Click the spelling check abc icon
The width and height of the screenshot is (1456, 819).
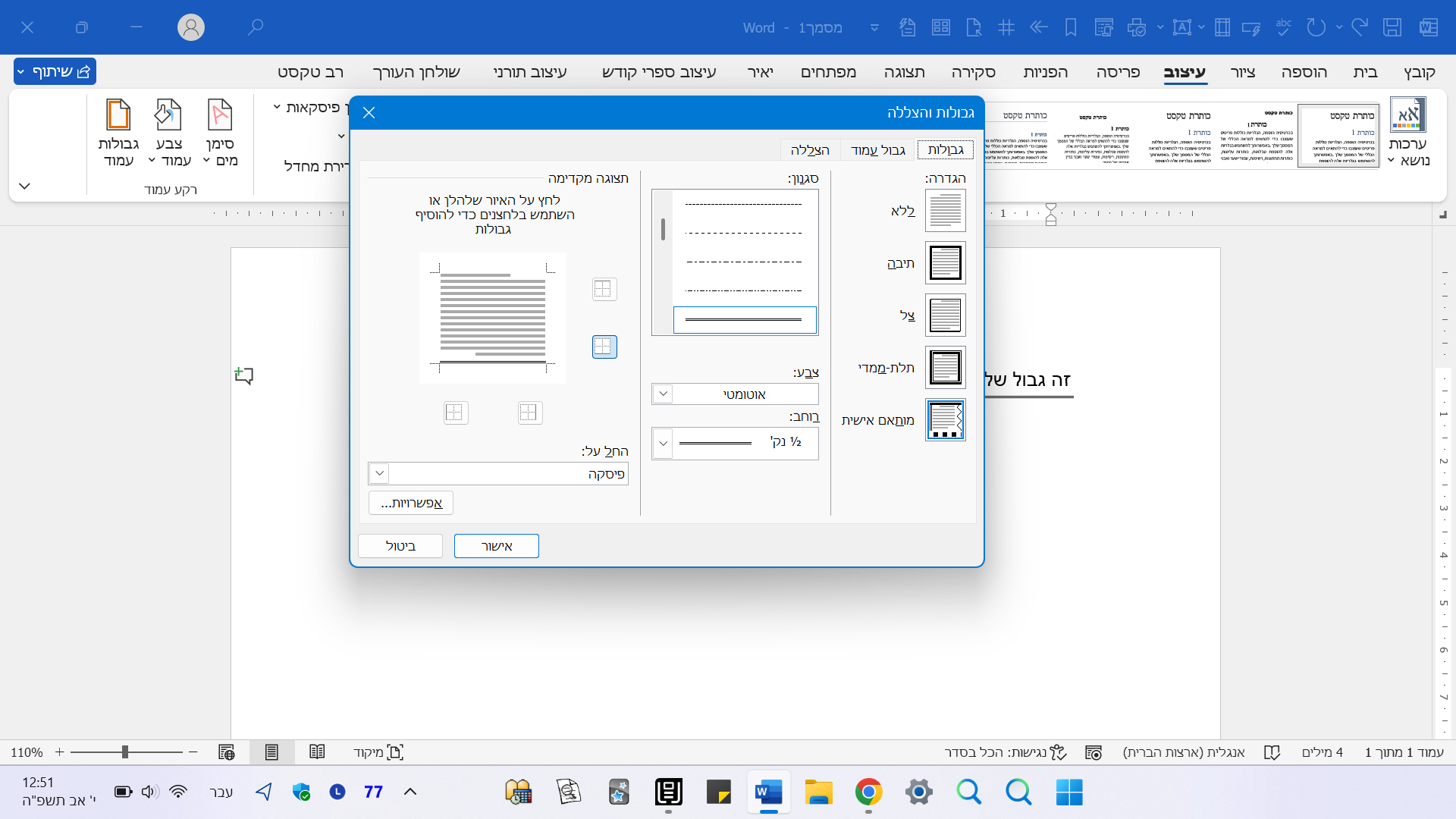click(1283, 27)
